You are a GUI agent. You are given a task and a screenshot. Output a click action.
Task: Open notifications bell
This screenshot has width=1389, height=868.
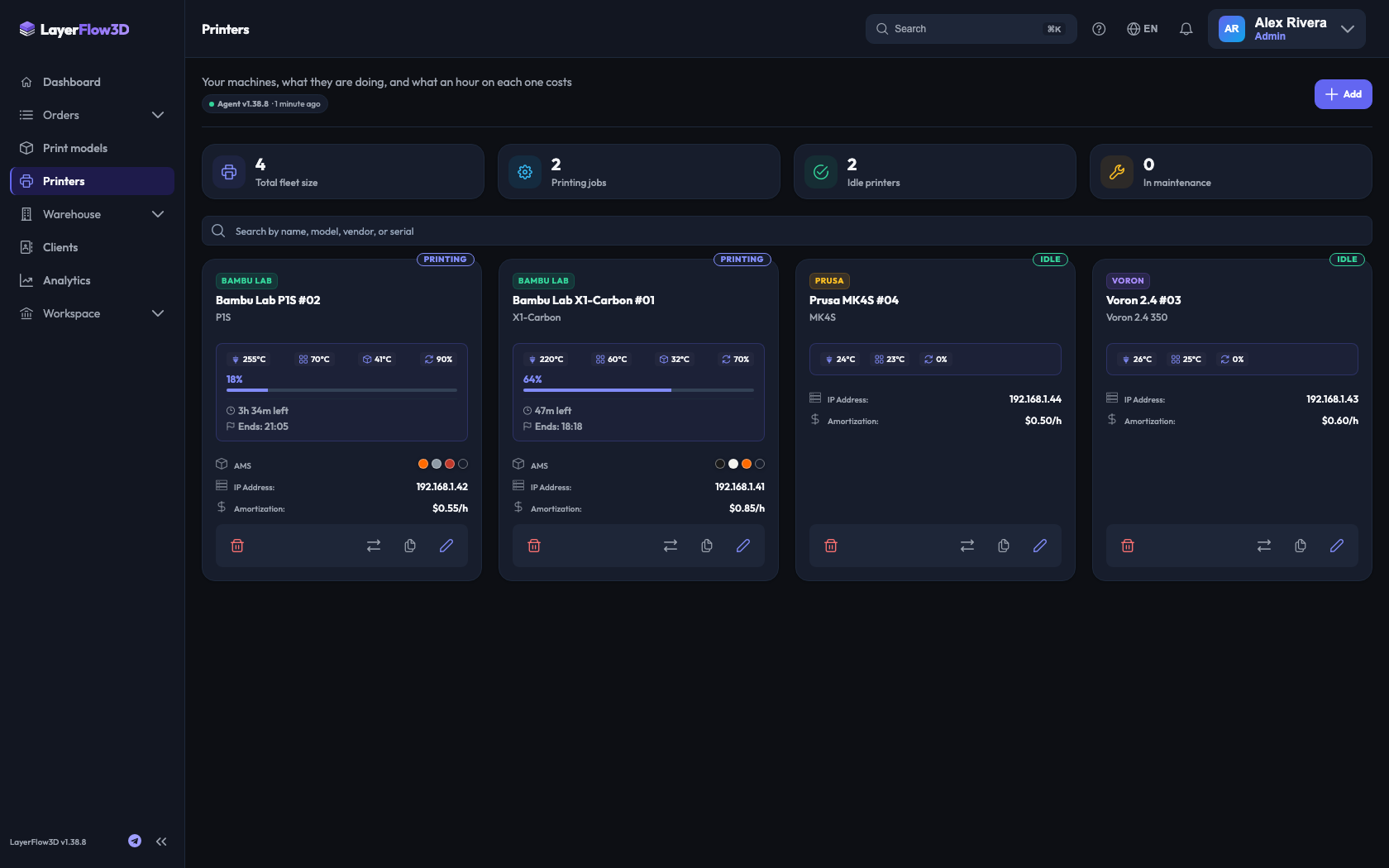(1186, 29)
